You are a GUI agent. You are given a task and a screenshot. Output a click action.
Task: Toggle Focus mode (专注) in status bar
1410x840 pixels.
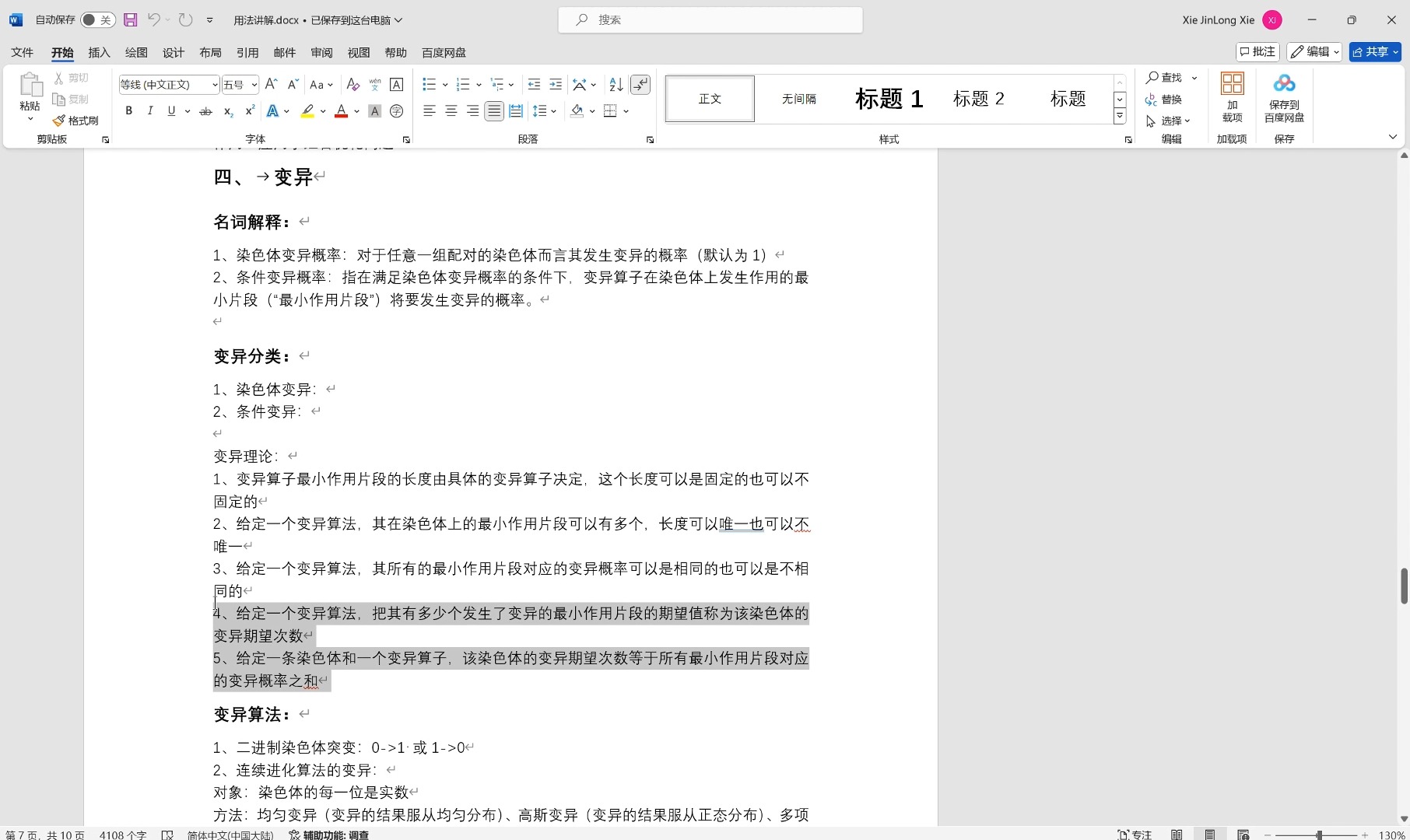click(1135, 835)
